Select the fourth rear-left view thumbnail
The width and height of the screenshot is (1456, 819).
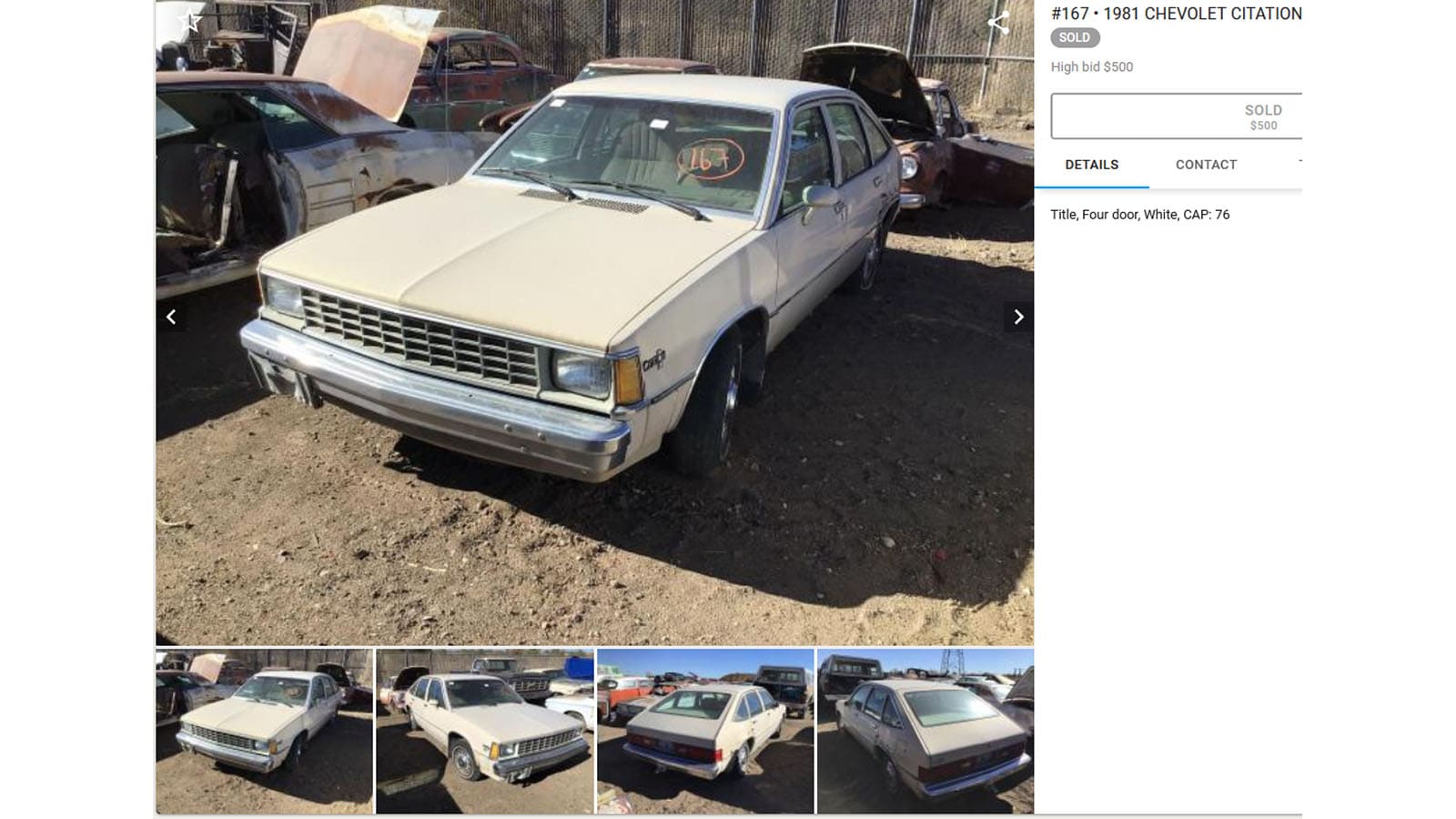pyautogui.click(x=925, y=731)
